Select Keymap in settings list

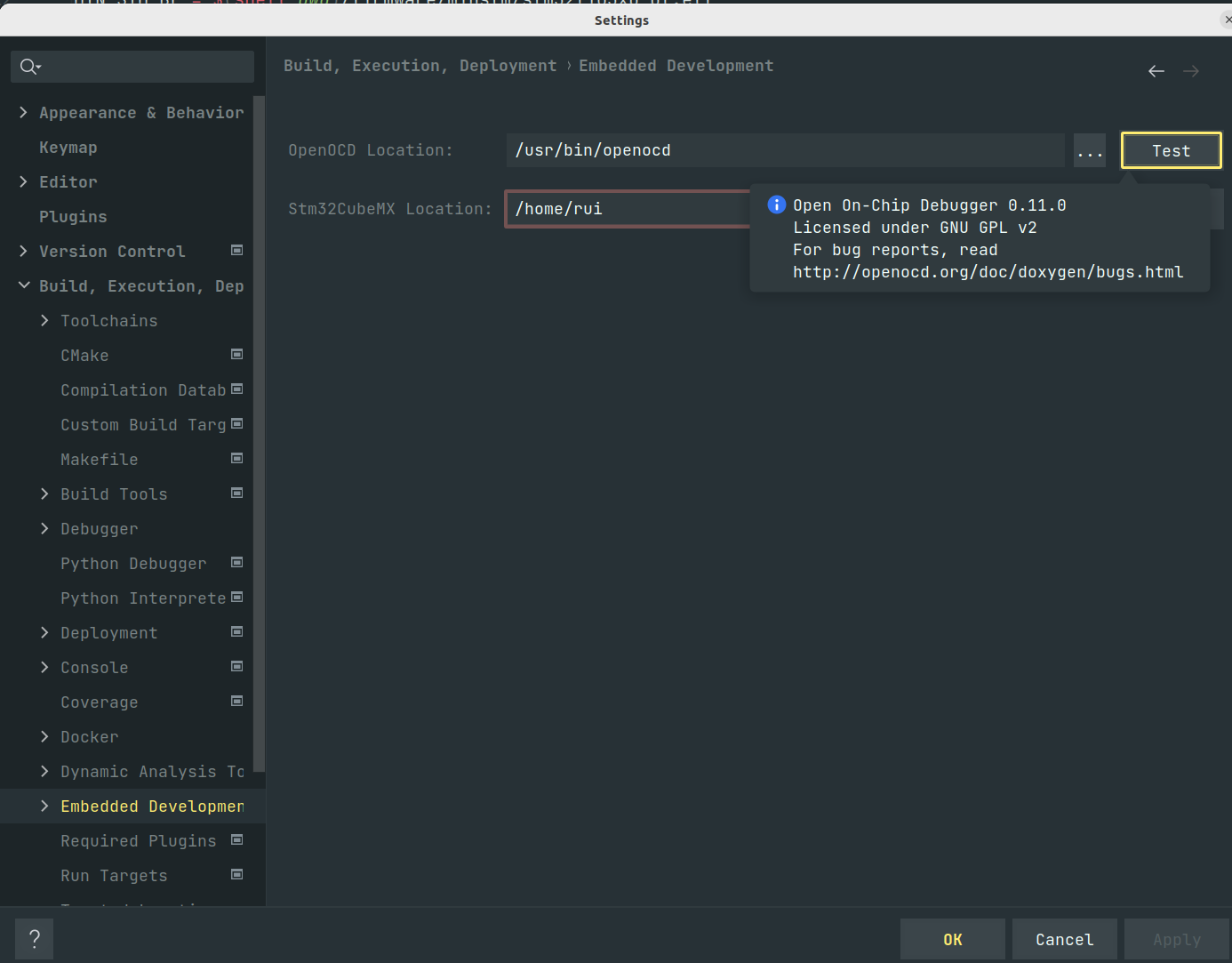coord(68,148)
